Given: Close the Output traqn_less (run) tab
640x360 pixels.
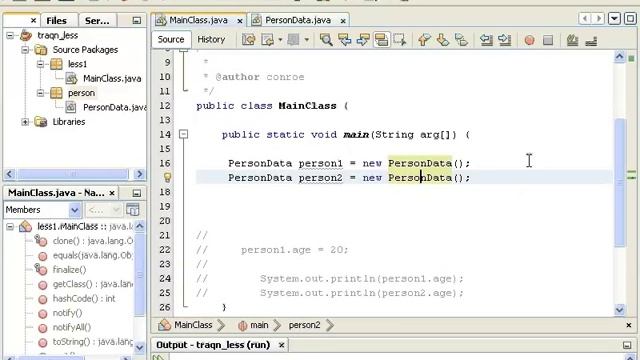Looking at the screenshot, I should tap(281, 345).
